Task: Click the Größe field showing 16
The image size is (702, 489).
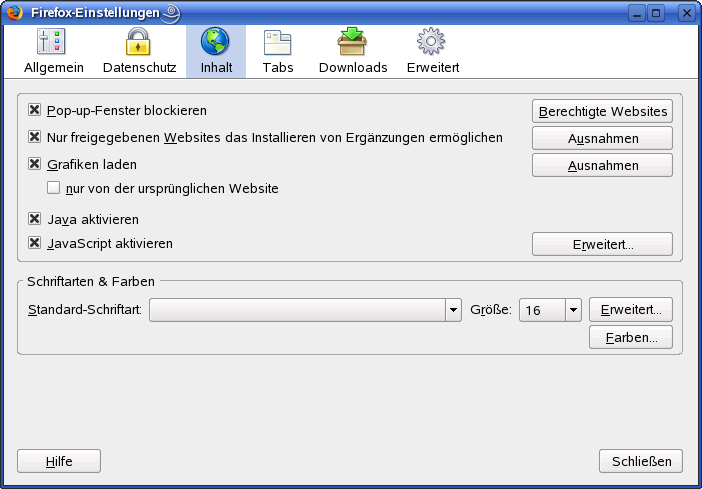Action: pos(542,310)
